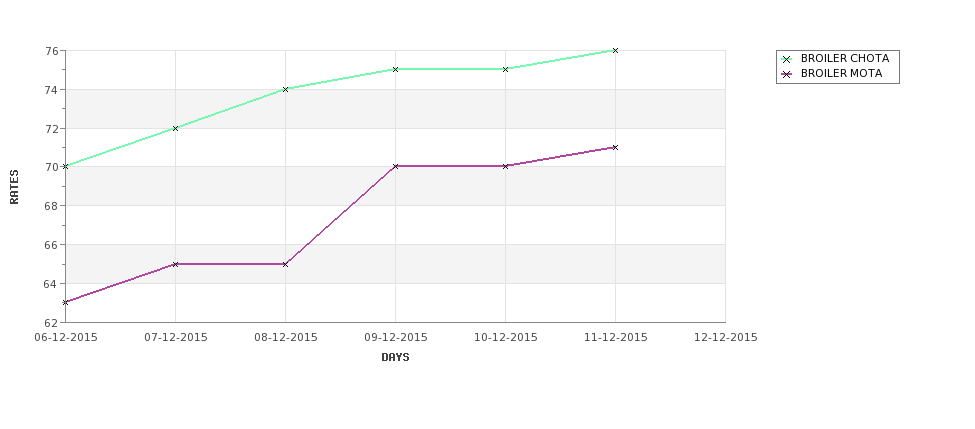Select BROILER CHOTA peak point on 11-12-2015
This screenshot has width=975, height=429.
tap(616, 50)
